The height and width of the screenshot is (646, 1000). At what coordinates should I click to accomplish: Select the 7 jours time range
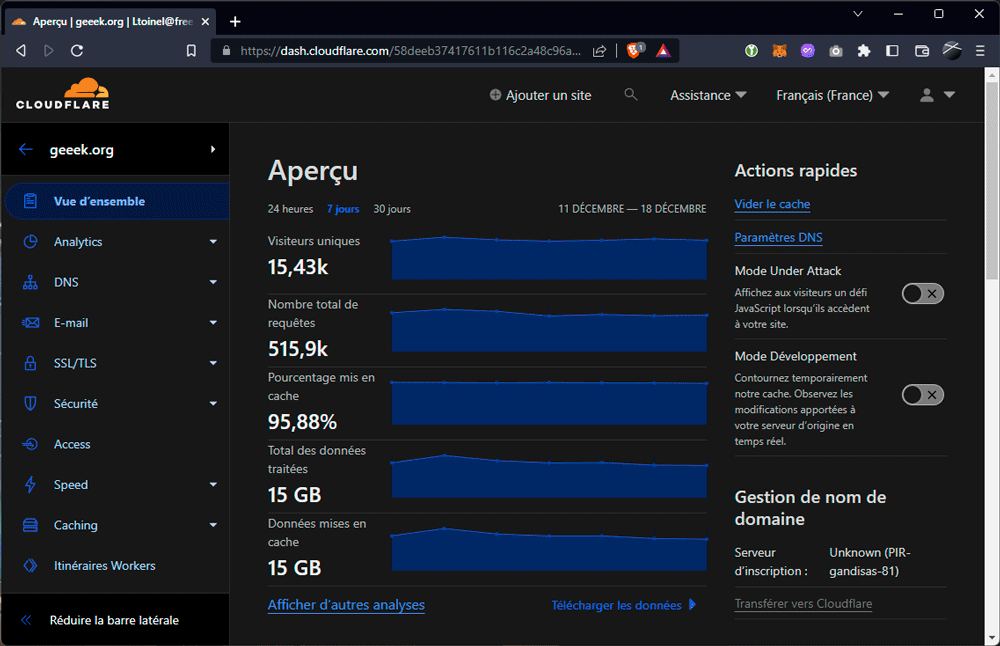point(343,209)
